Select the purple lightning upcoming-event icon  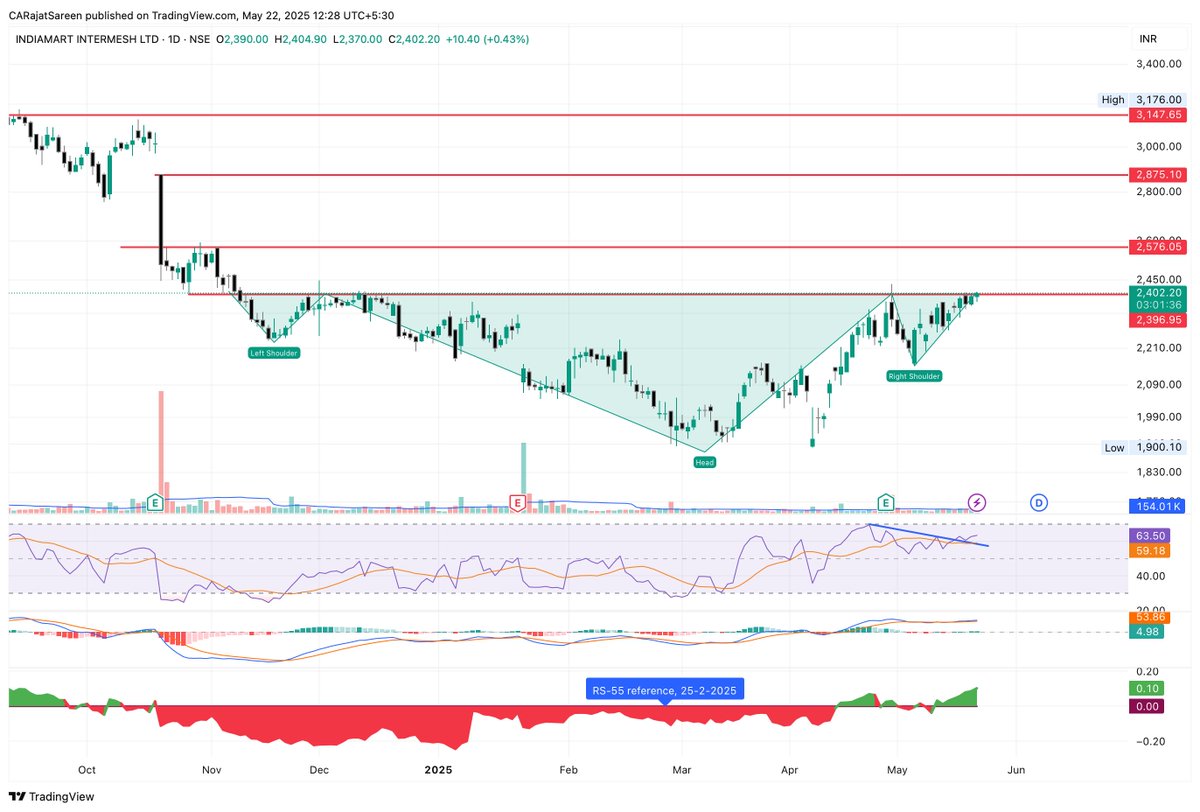(978, 503)
